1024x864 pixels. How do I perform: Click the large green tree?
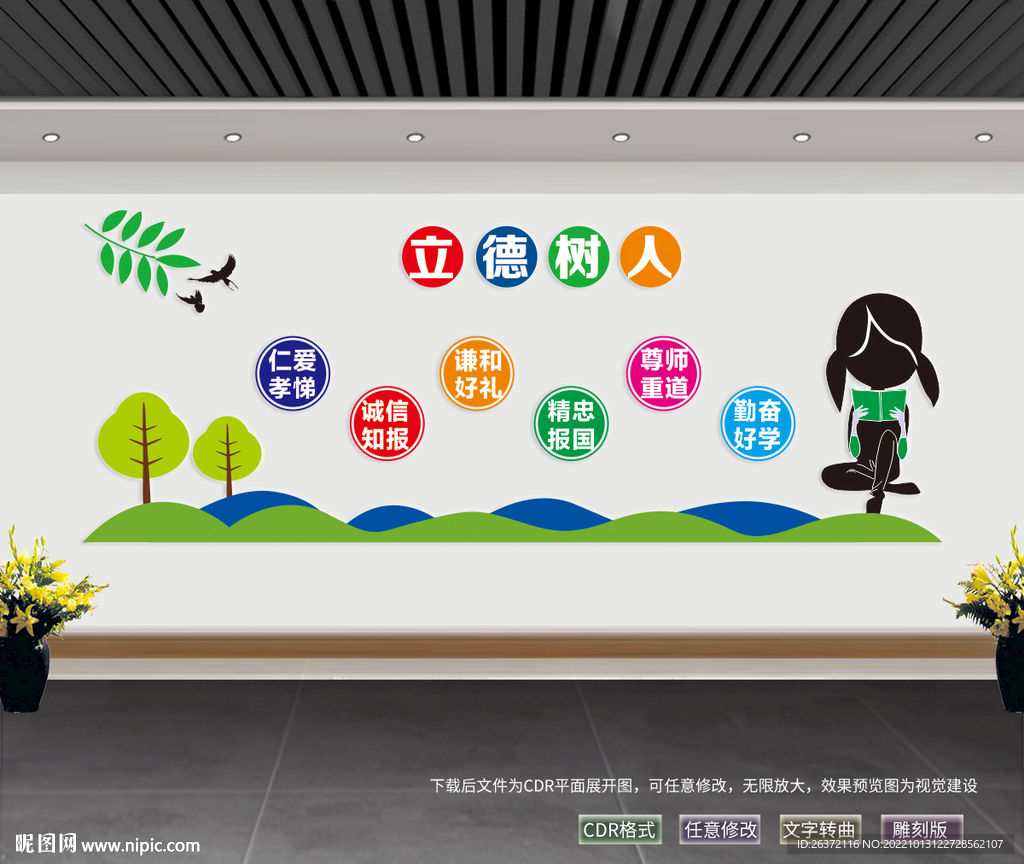144,447
